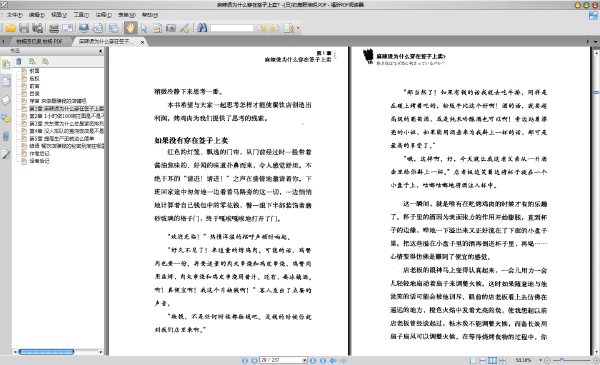
Task: Open the Attachments paperclip panel icon
Action: pyautogui.click(x=6, y=136)
